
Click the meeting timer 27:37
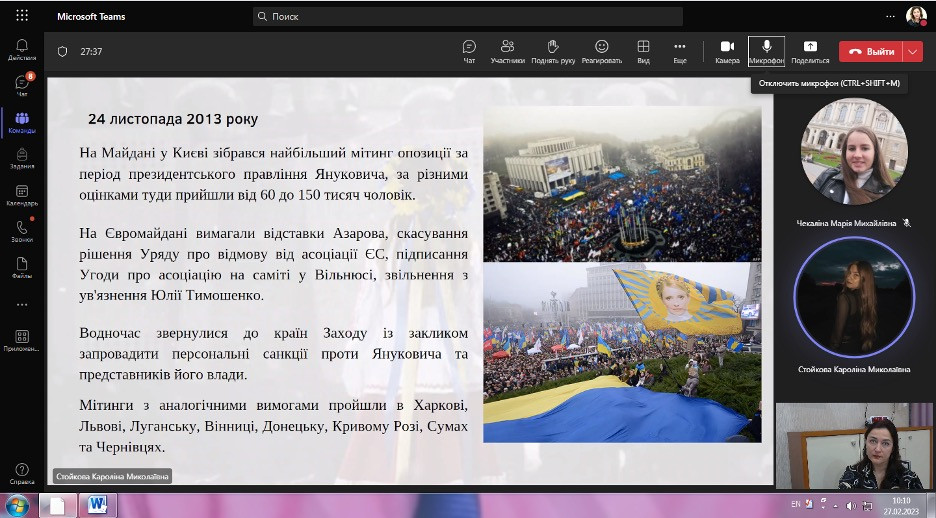(91, 52)
